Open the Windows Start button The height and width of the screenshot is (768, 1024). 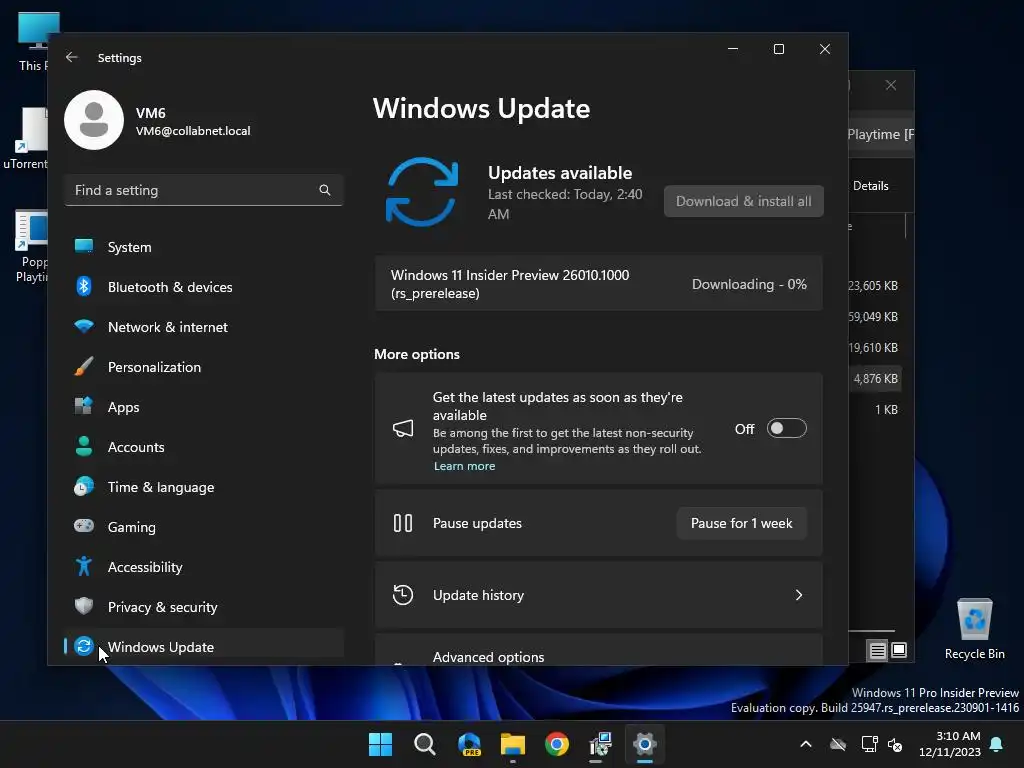(380, 744)
